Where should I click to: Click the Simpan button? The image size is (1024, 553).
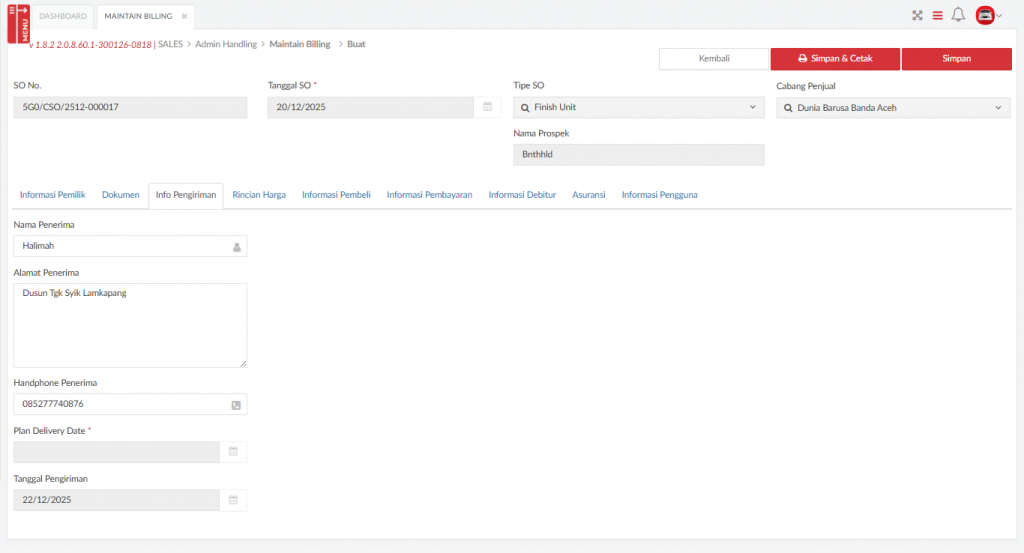(x=956, y=59)
